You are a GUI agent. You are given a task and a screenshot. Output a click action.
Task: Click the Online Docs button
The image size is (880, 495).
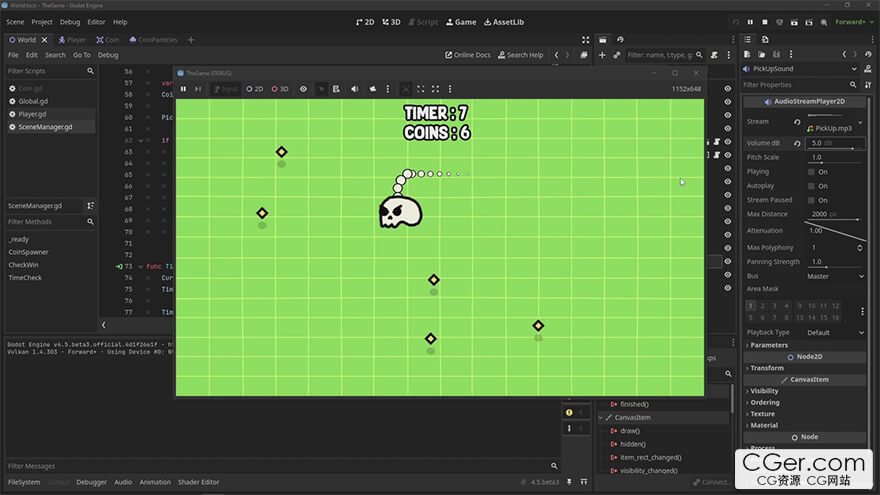click(468, 55)
